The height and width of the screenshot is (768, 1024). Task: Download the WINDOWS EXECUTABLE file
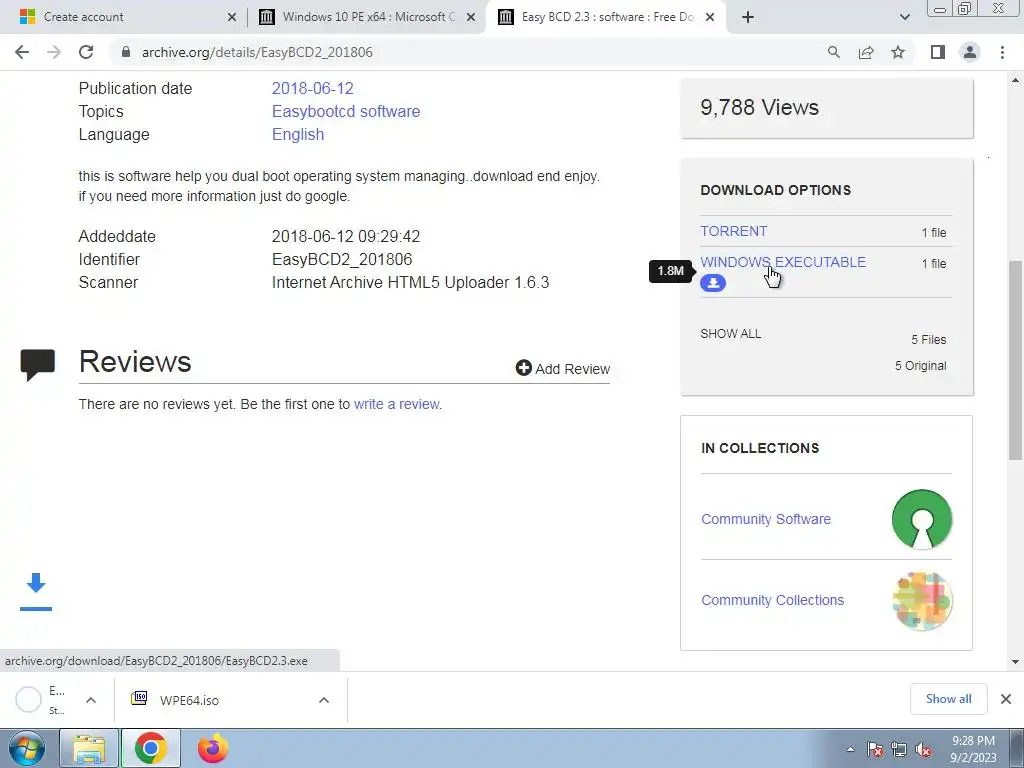click(783, 262)
